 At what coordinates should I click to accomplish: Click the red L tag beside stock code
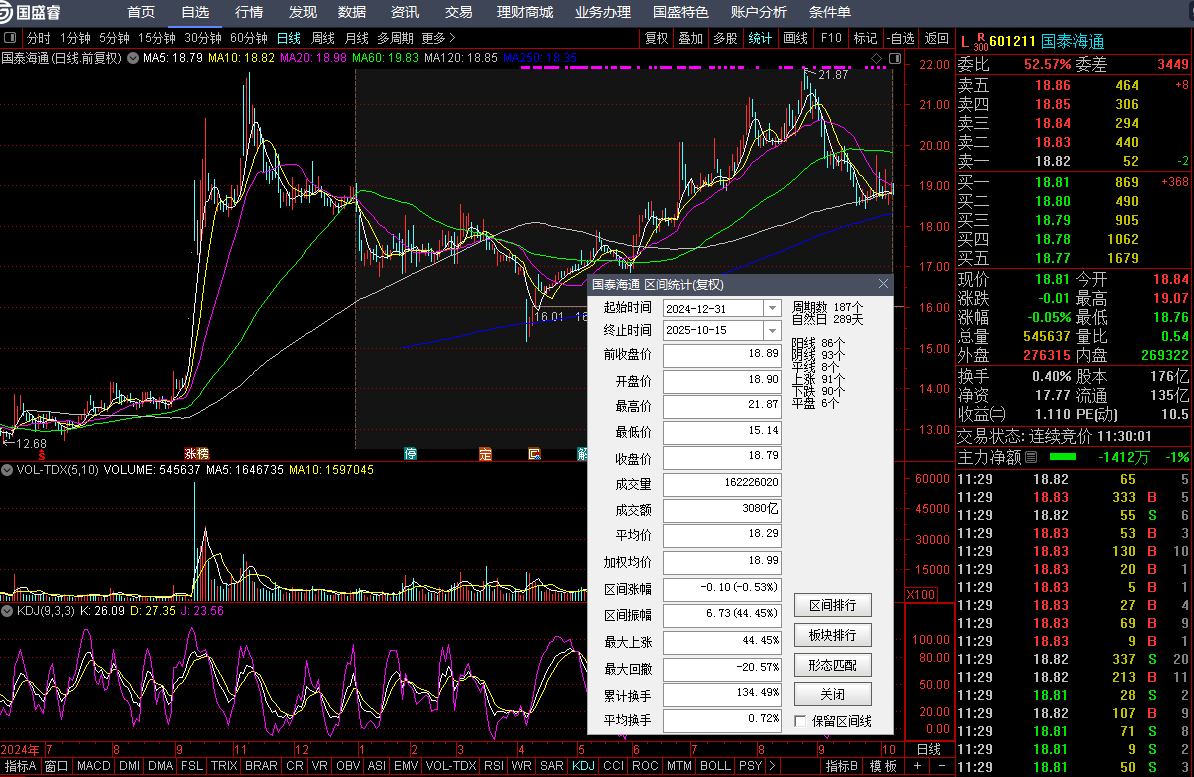(x=965, y=42)
